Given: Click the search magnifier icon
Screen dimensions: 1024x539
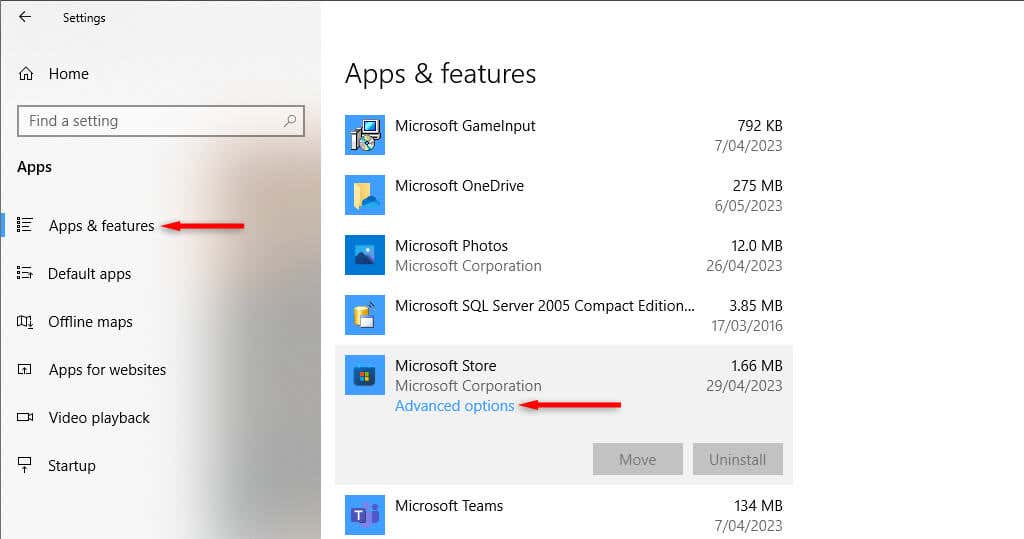Looking at the screenshot, I should pyautogui.click(x=290, y=120).
